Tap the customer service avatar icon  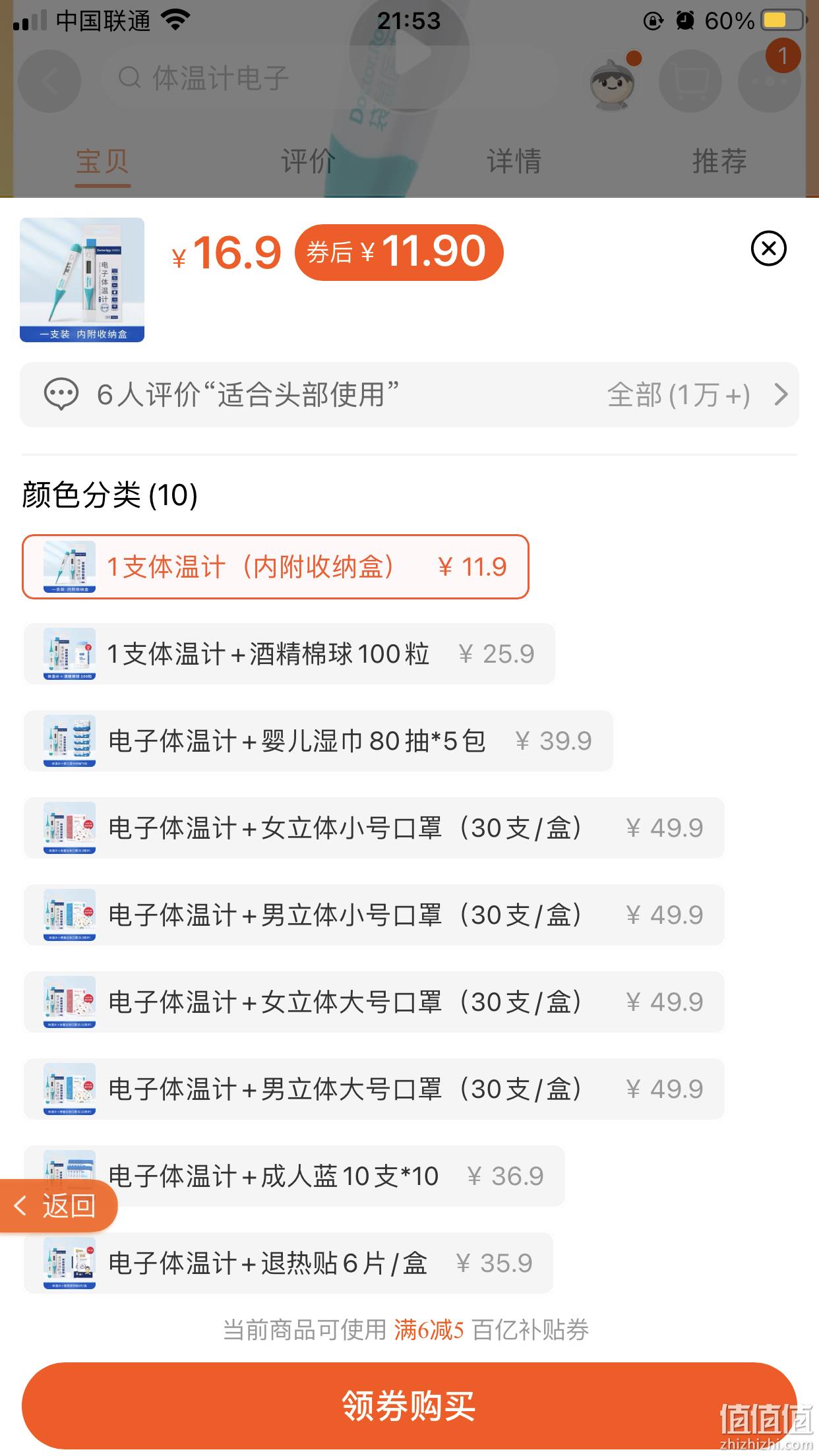point(613,81)
